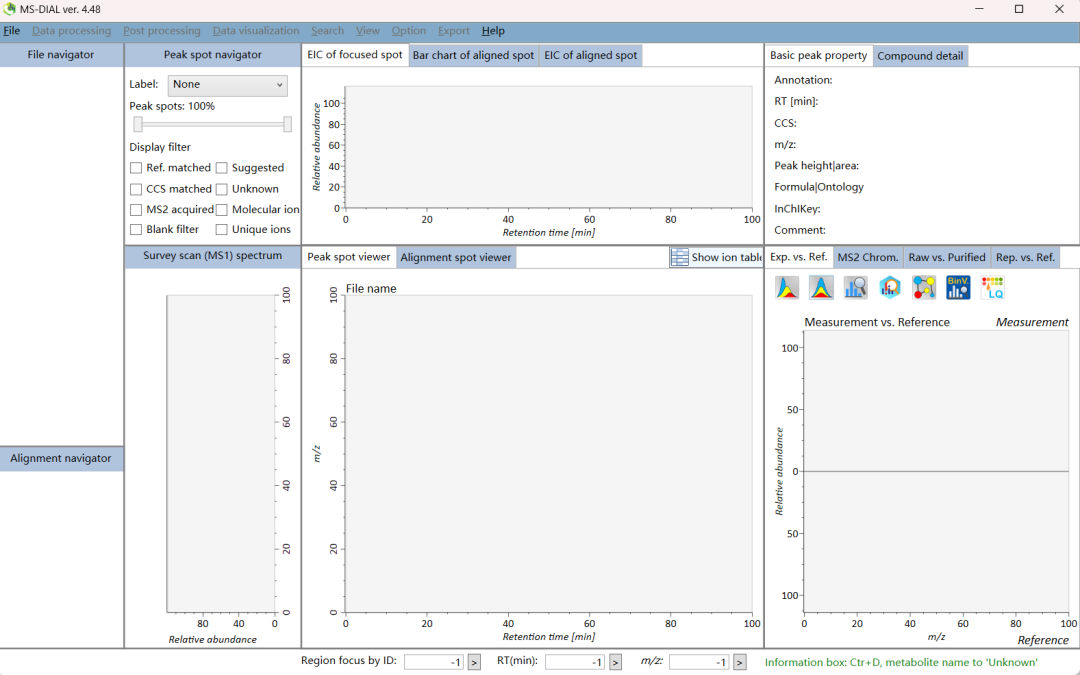The image size is (1080, 675).
Task: Click the BinV. spectrum search icon
Action: pyautogui.click(x=958, y=287)
